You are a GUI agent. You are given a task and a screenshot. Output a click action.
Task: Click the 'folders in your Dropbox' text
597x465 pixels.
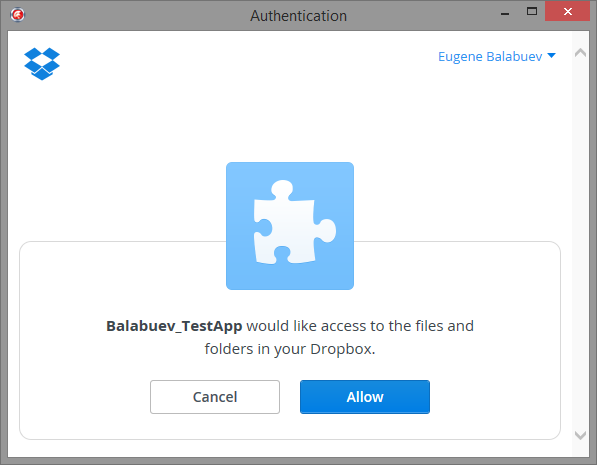290,349
